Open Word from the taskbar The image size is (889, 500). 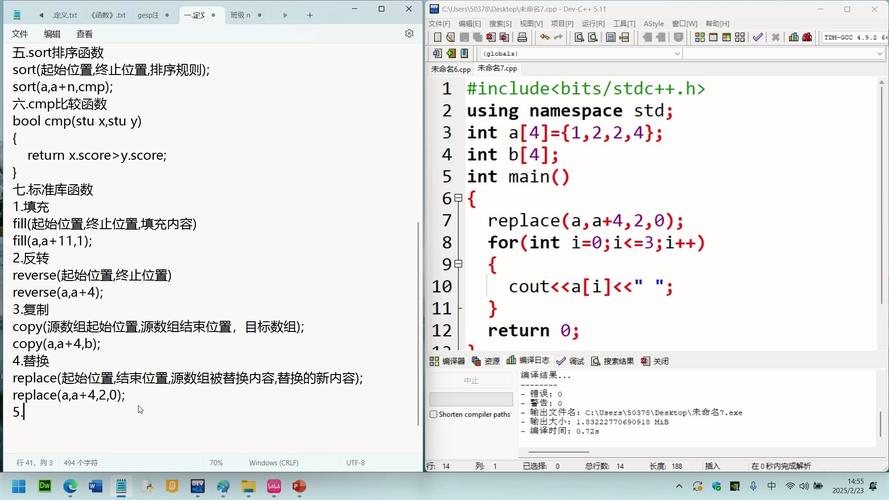pyautogui.click(x=96, y=486)
